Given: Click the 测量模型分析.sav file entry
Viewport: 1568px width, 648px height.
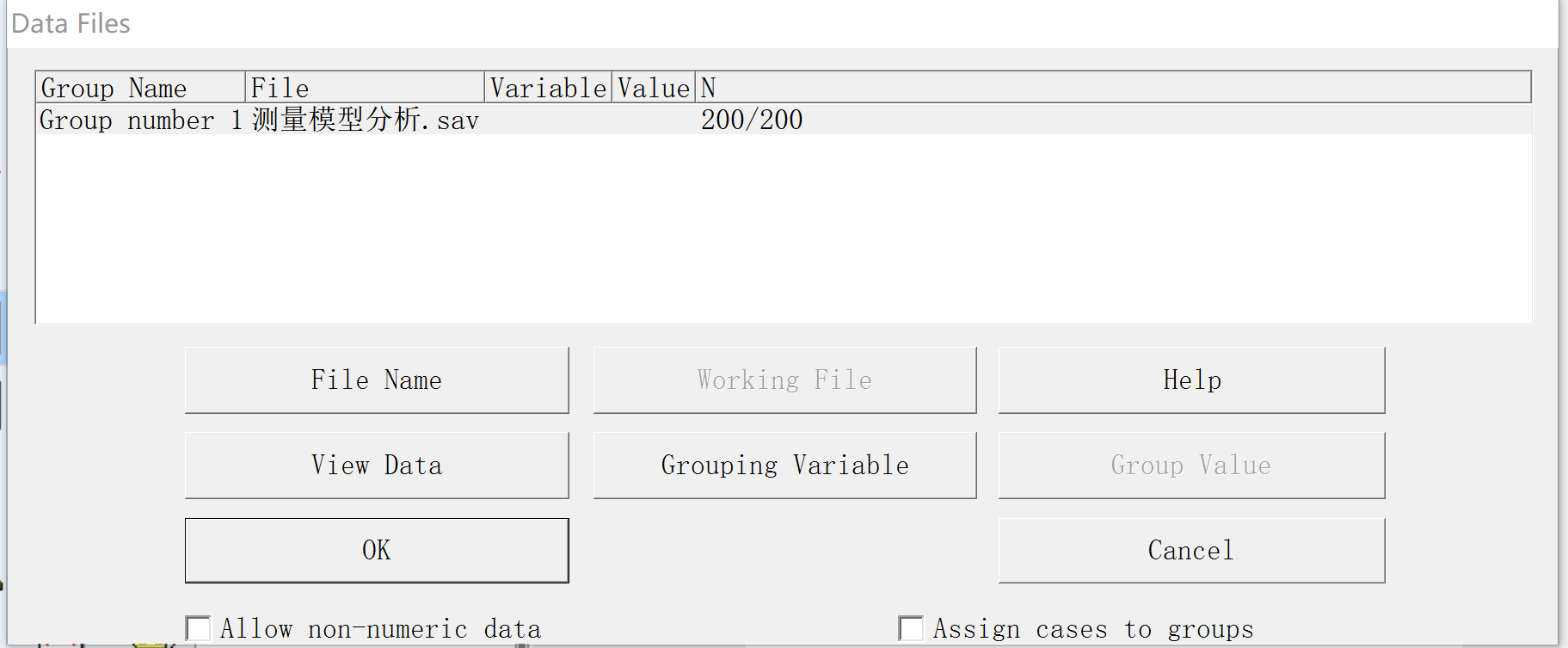Looking at the screenshot, I should tap(365, 120).
